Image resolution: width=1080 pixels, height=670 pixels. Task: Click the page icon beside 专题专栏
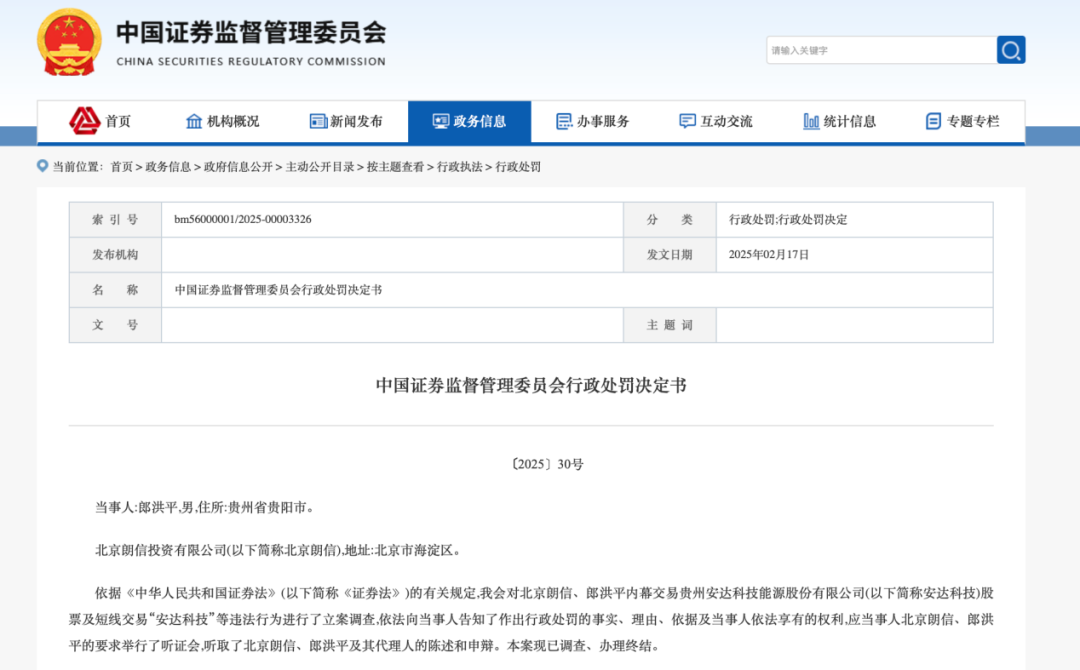point(933,121)
